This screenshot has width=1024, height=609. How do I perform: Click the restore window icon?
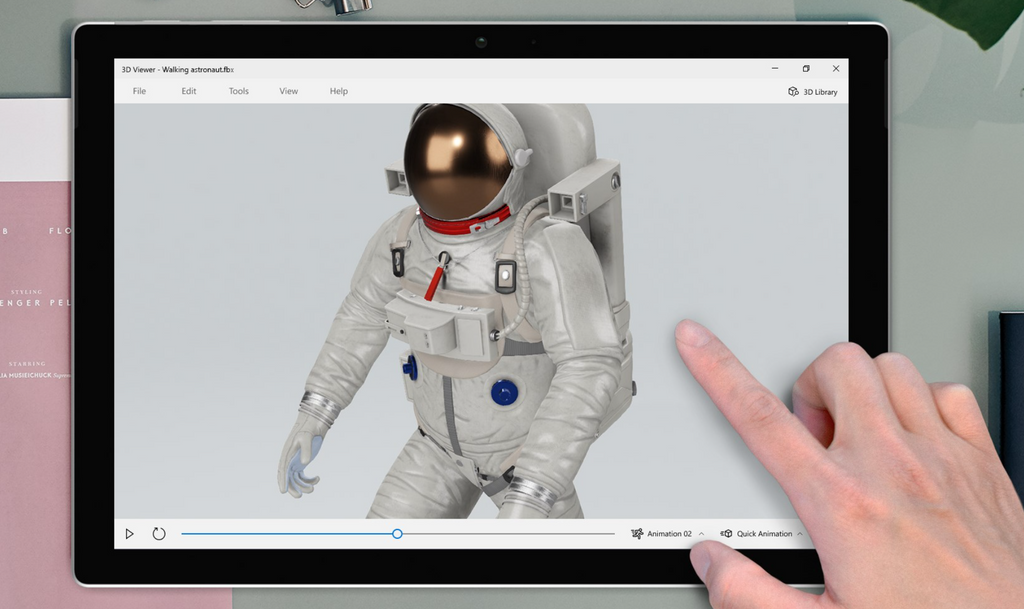806,68
